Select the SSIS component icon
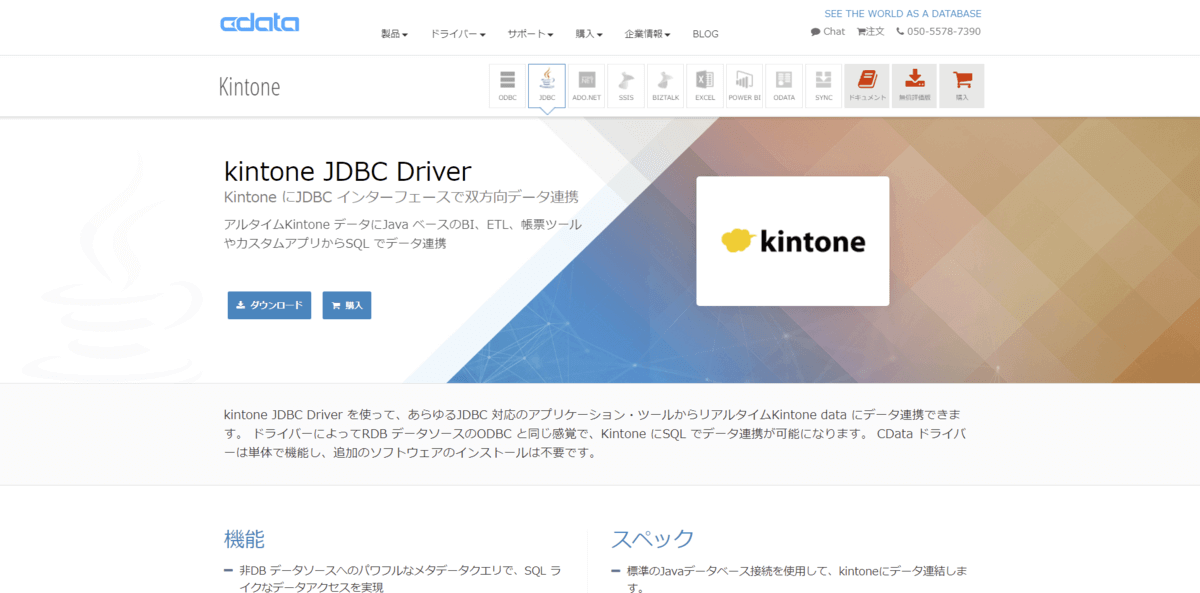This screenshot has width=1200, height=593. pyautogui.click(x=626, y=86)
